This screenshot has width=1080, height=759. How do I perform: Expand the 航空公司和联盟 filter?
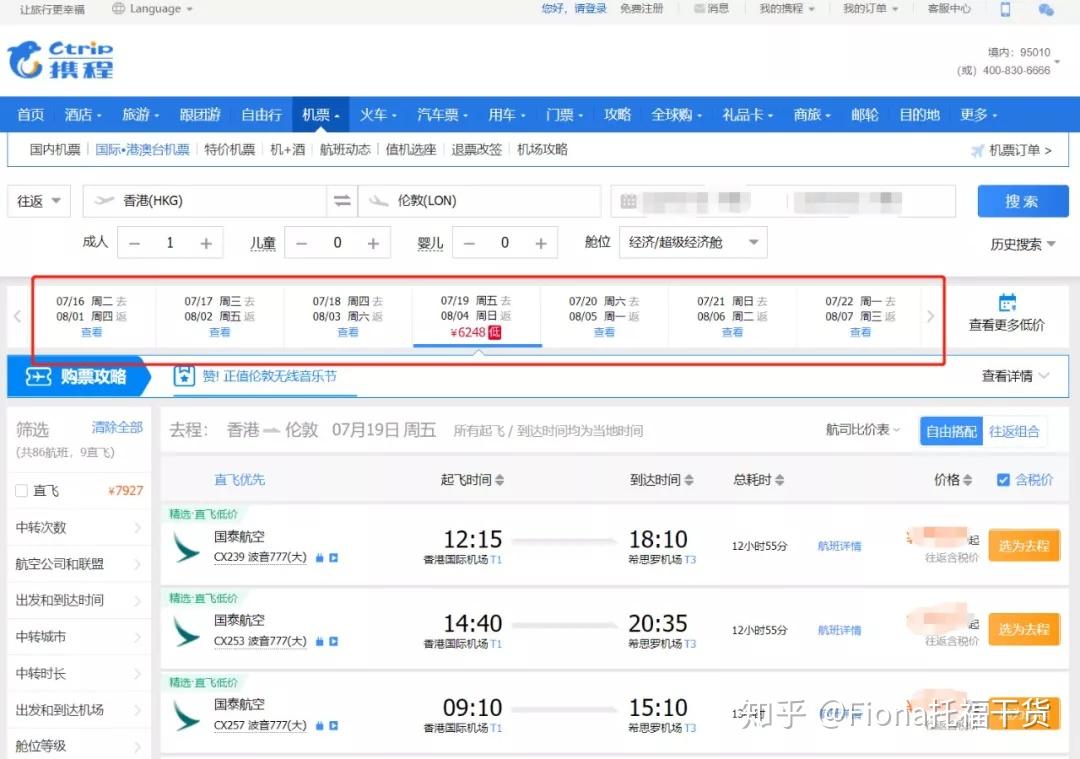79,564
